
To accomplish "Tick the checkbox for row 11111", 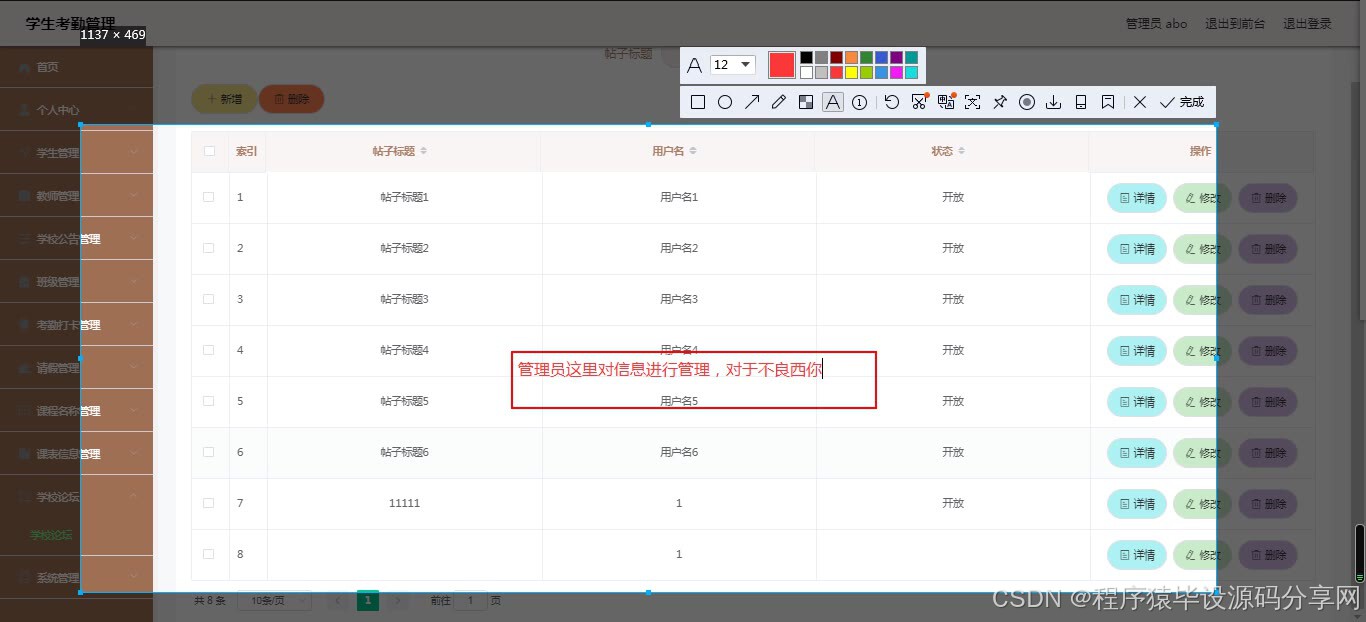I will (209, 503).
